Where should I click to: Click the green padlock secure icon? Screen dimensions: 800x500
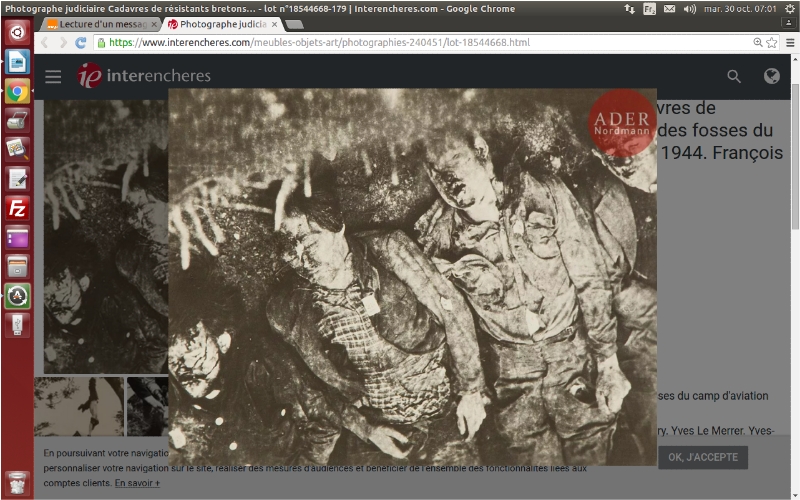tap(101, 43)
